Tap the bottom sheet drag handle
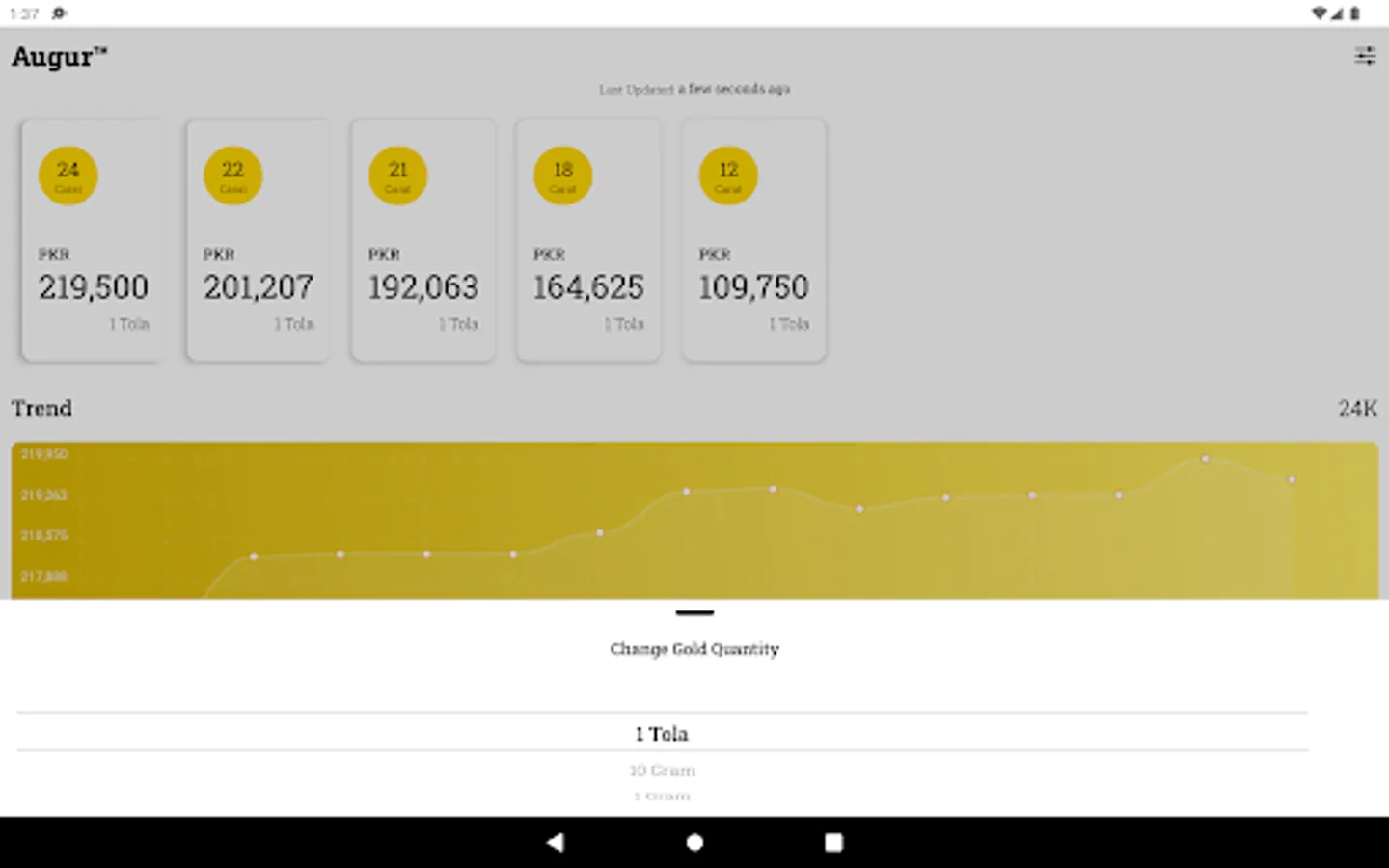Viewport: 1389px width, 868px height. 694,612
